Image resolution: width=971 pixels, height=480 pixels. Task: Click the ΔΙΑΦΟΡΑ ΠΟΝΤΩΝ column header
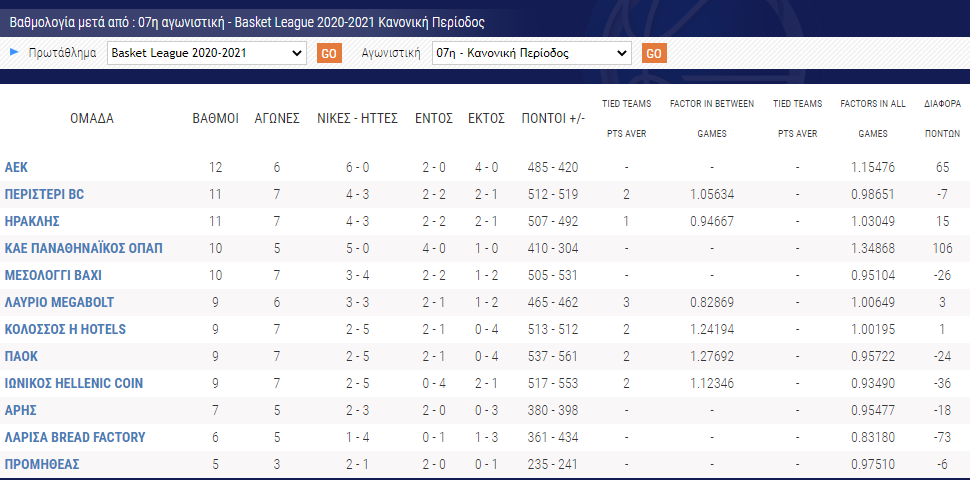(x=943, y=118)
